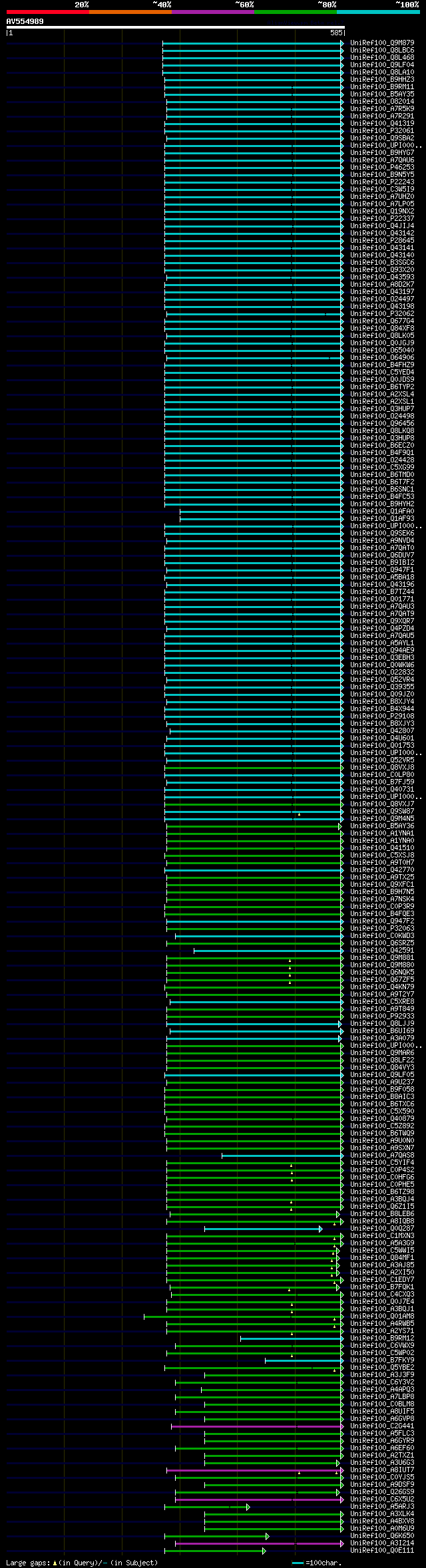Click yellow gap marker on the UniRef100_Q9SW87 row
Viewport: 426px width, 1568px height.
(x=299, y=814)
